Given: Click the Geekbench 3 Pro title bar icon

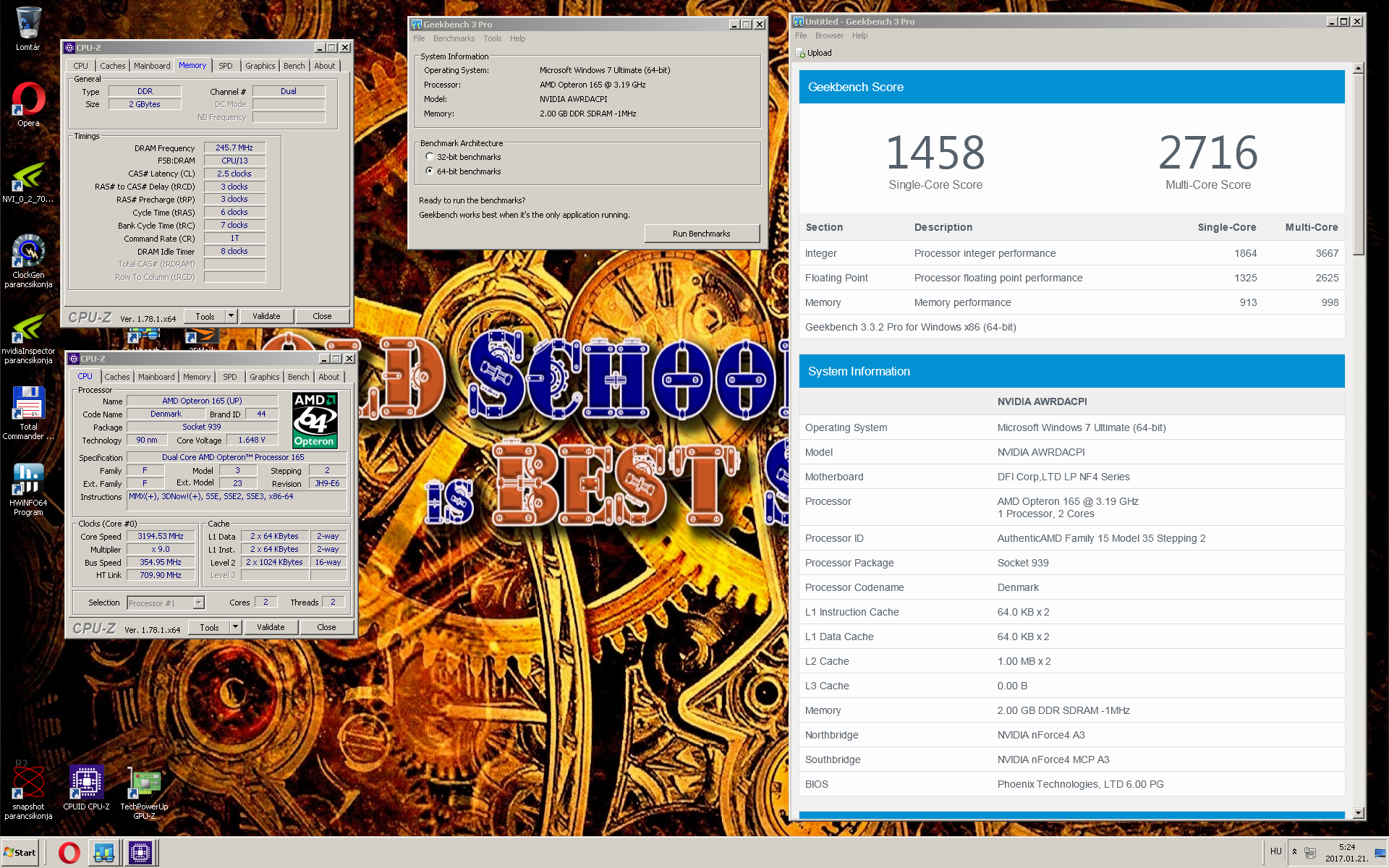Looking at the screenshot, I should (417, 25).
